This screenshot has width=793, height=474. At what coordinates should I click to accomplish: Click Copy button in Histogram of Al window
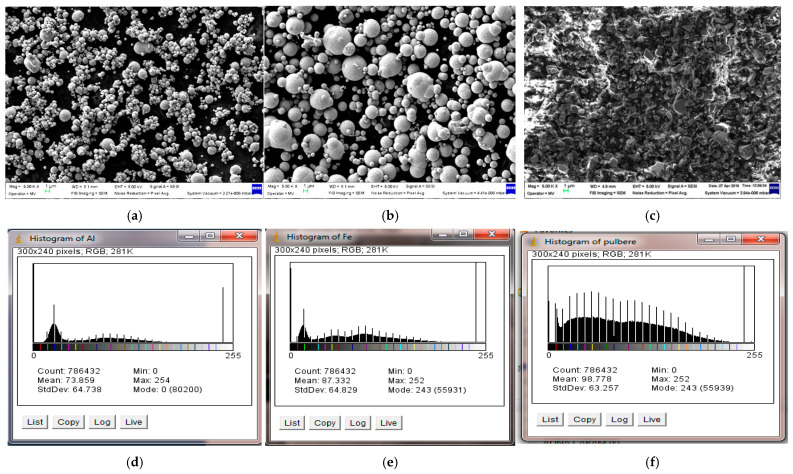pos(68,422)
